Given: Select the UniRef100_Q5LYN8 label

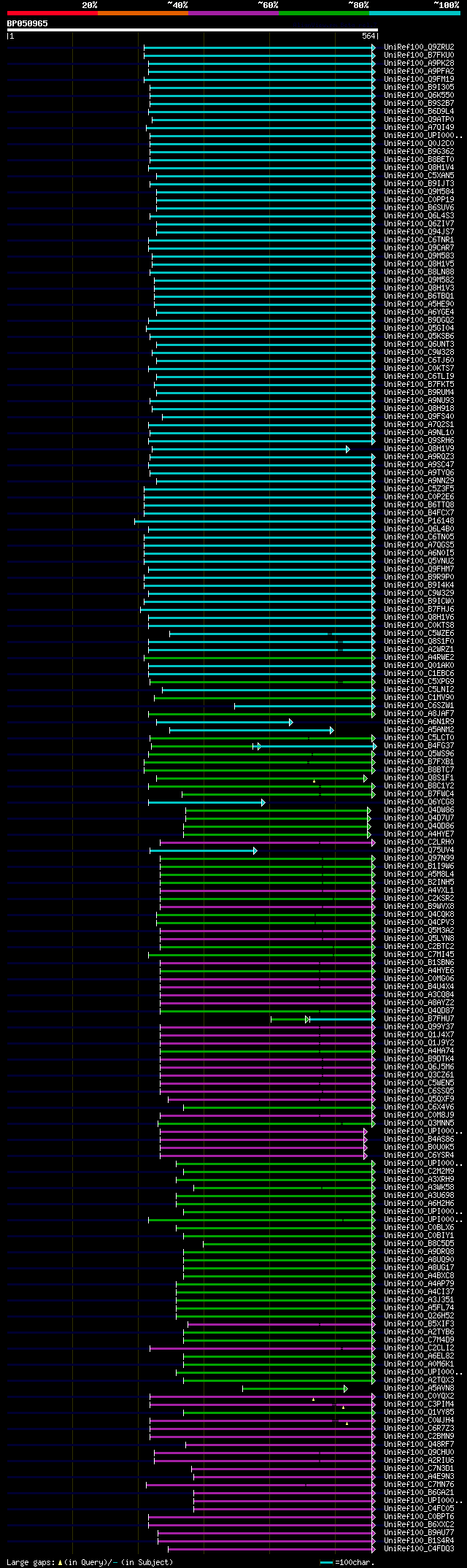Looking at the screenshot, I should pyautogui.click(x=419, y=938).
